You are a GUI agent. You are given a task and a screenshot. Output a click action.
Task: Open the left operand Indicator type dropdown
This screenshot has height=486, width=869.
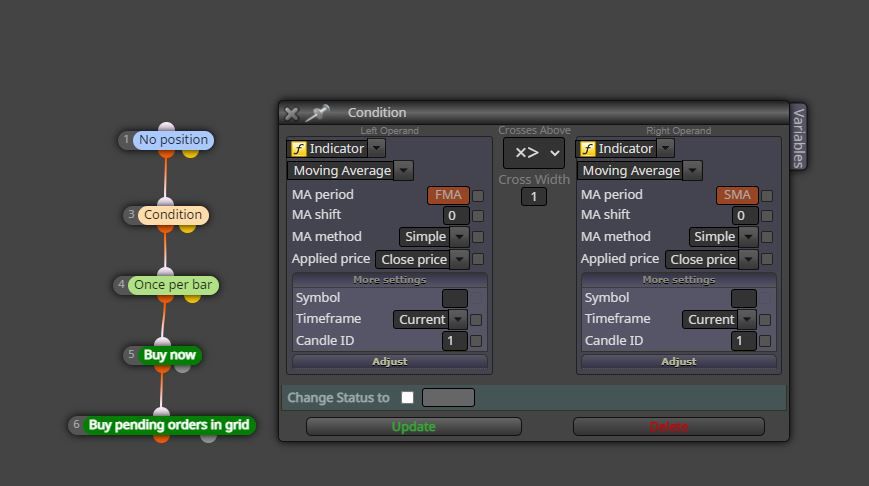[x=376, y=148]
